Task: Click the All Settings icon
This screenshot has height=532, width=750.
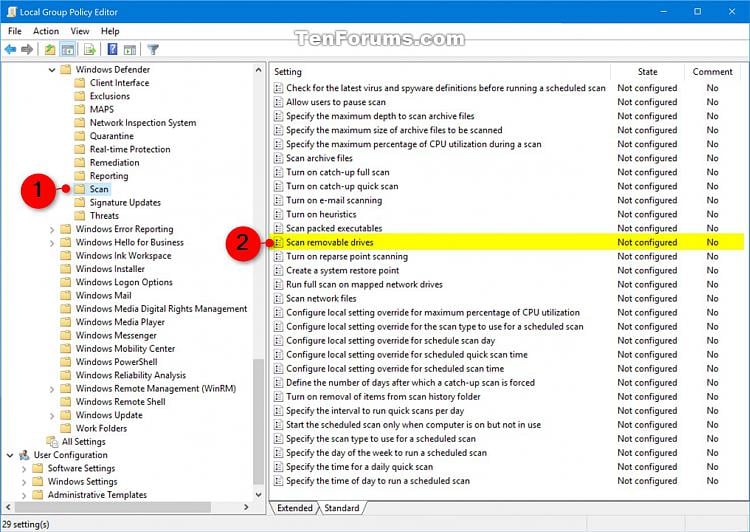Action: click(52, 442)
